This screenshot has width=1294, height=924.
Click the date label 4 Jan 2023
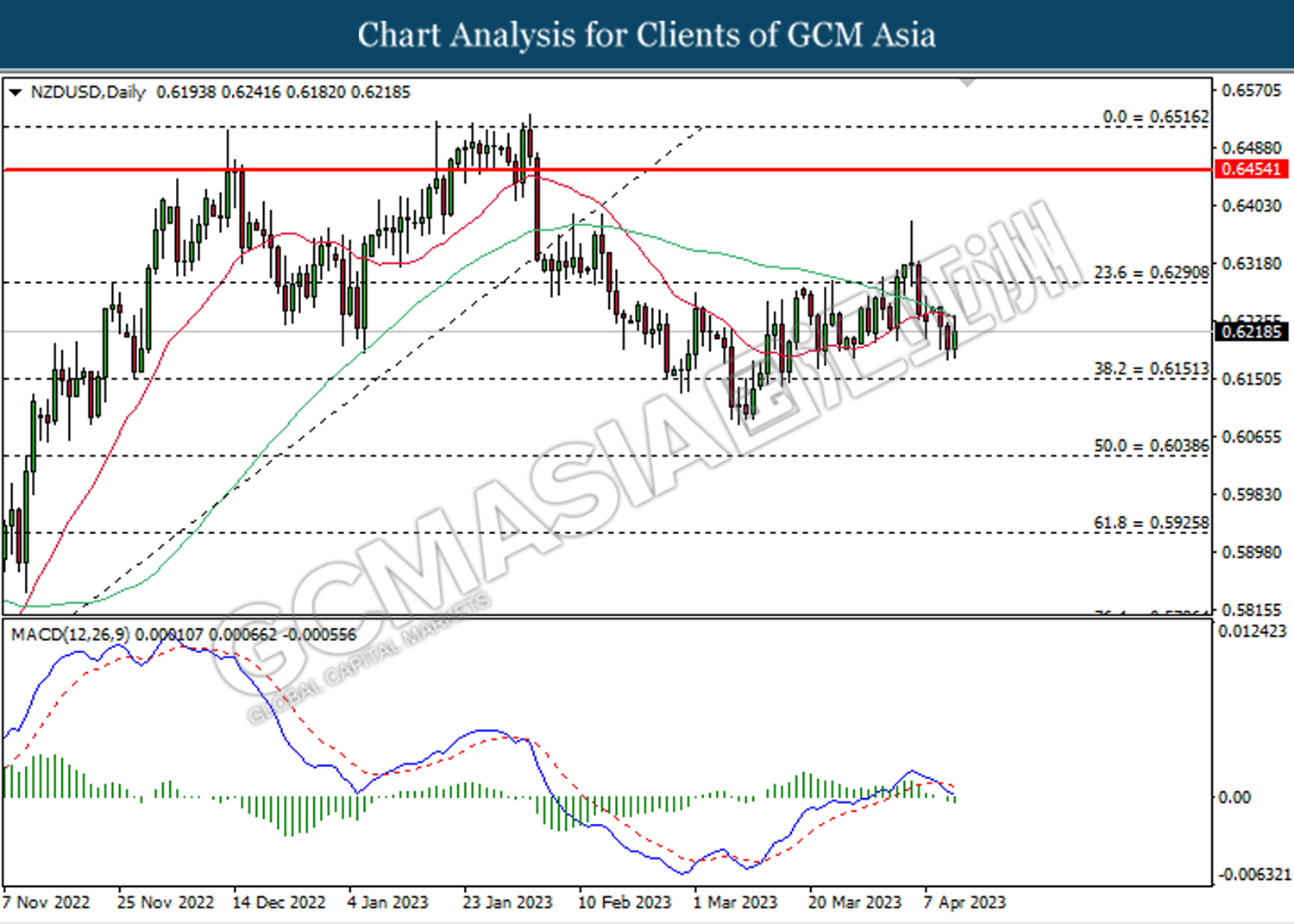click(x=387, y=902)
